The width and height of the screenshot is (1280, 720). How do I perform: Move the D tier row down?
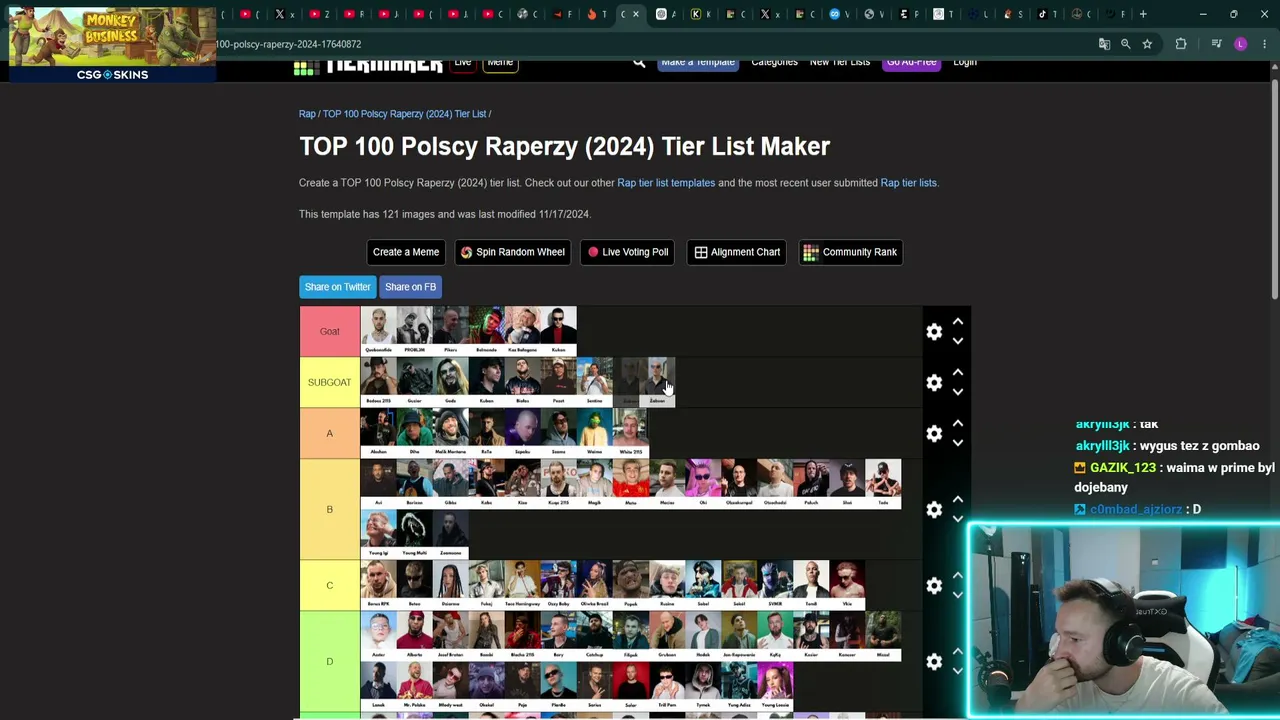[x=958, y=671]
